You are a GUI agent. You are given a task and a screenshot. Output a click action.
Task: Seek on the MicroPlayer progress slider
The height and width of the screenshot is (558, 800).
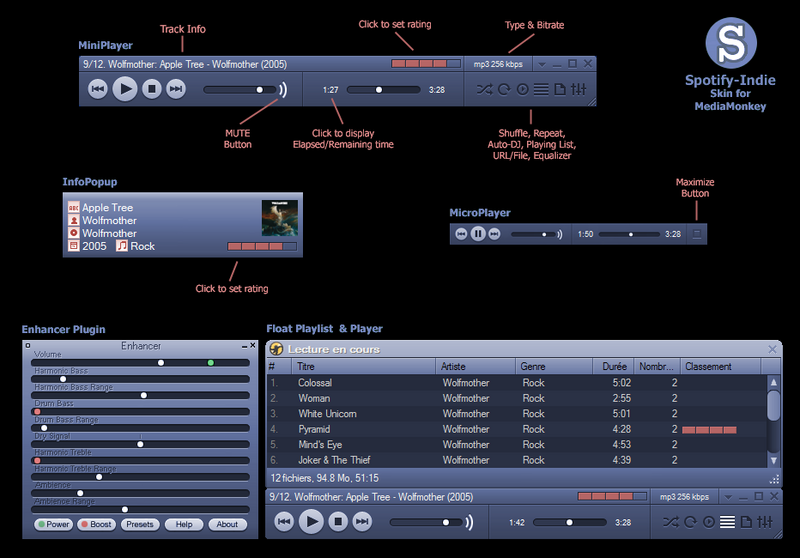629,235
